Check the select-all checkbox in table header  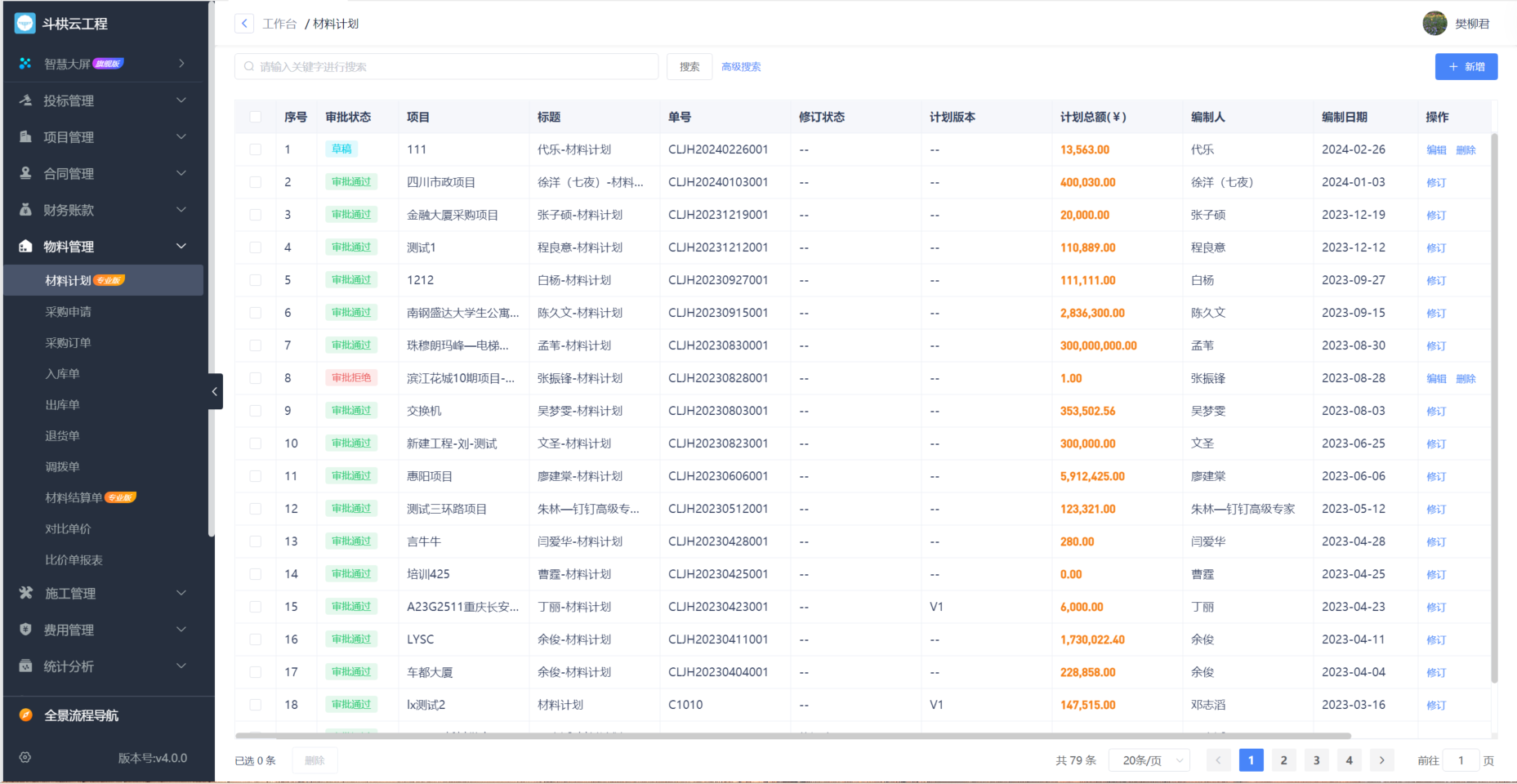(255, 117)
